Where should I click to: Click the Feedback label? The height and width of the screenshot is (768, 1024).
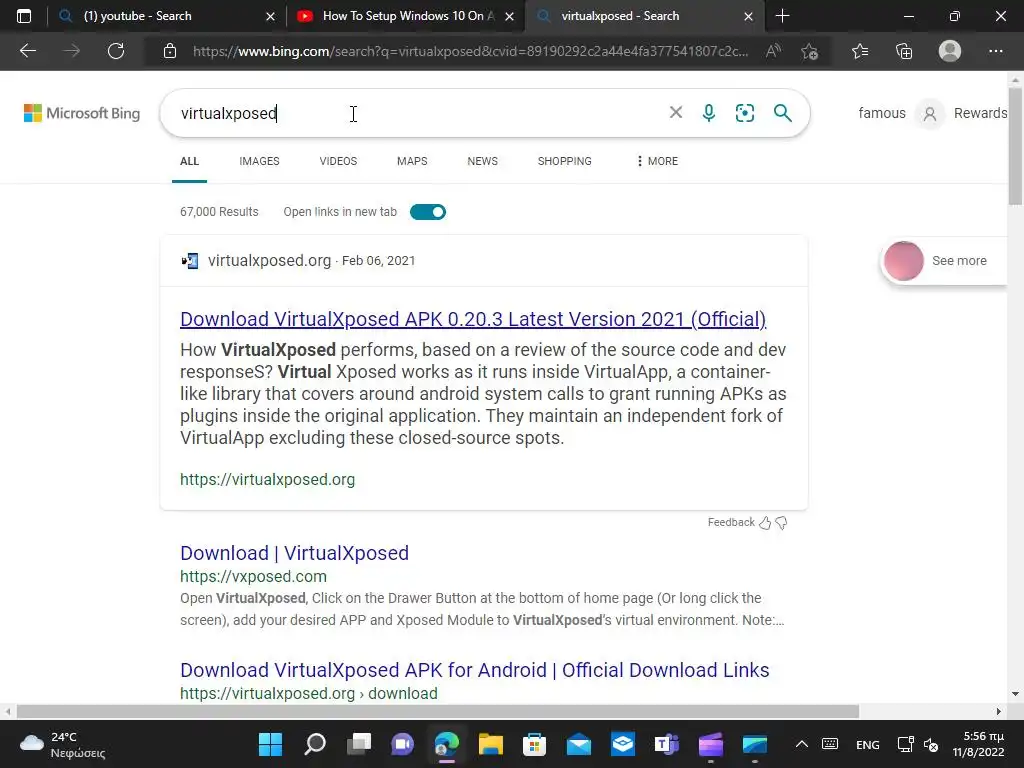(x=731, y=522)
